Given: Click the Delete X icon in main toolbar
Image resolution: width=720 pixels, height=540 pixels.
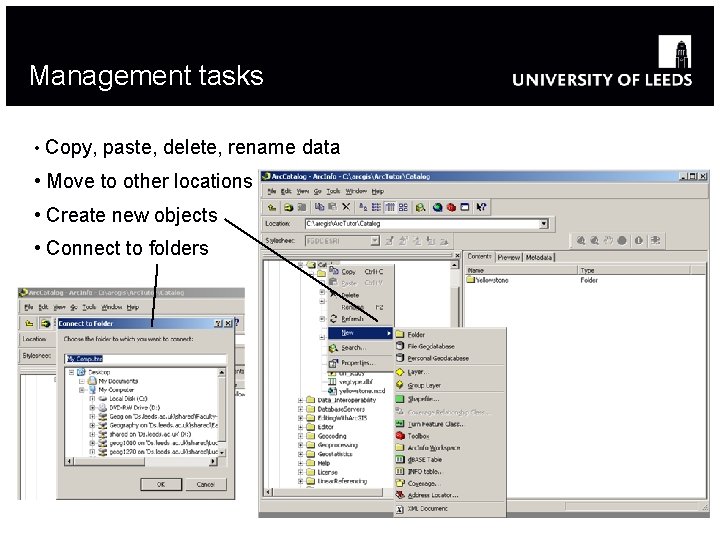Looking at the screenshot, I should tap(346, 207).
